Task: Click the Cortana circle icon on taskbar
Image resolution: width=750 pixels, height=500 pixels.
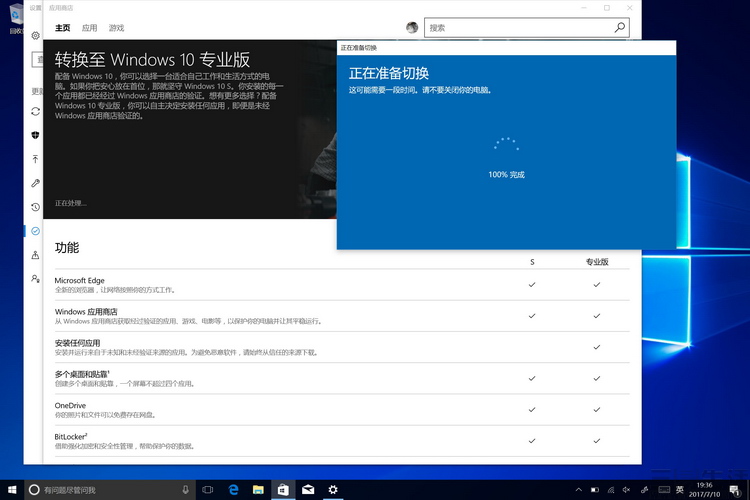Action: [33, 489]
